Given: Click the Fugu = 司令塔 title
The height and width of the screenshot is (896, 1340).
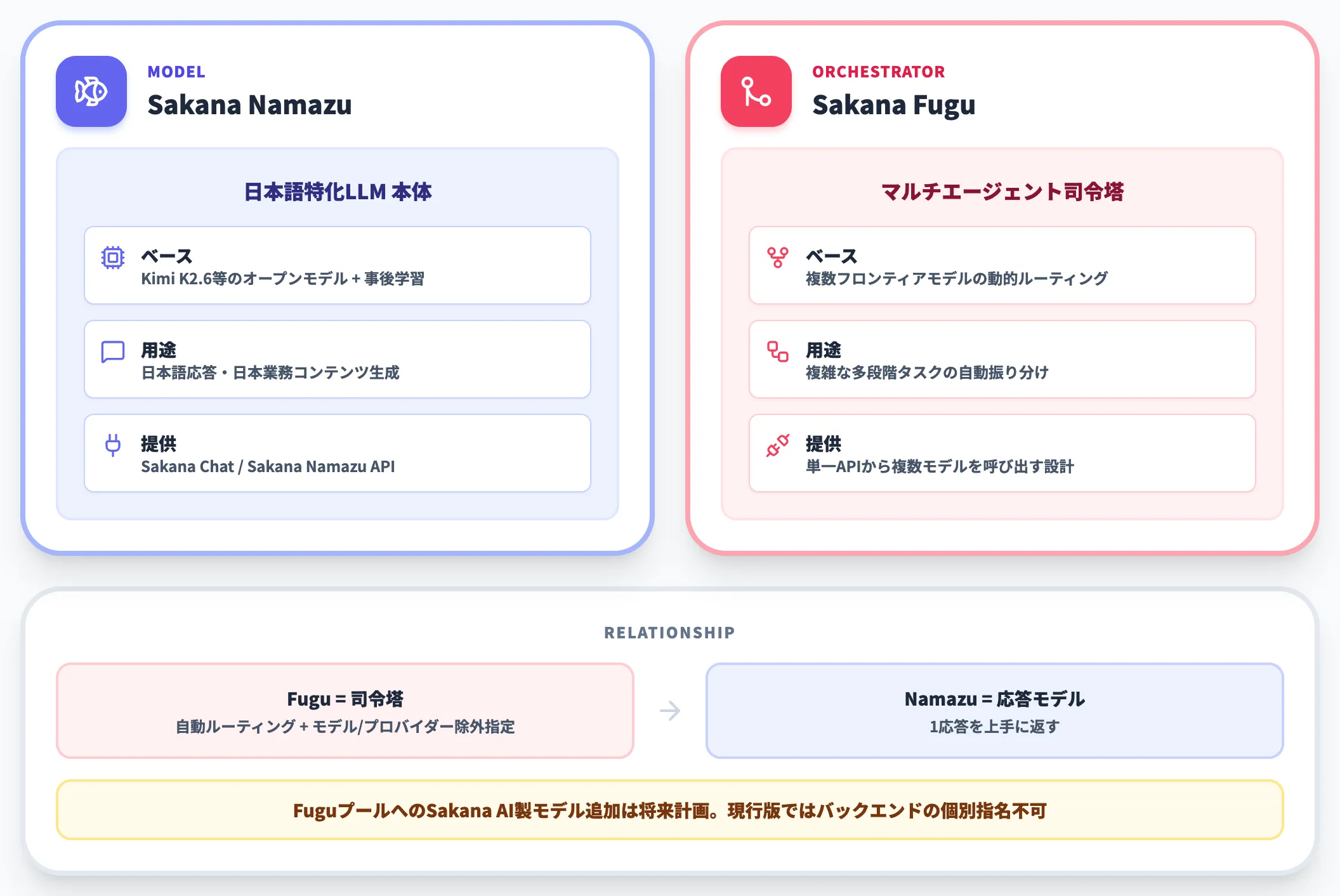Looking at the screenshot, I should (x=345, y=699).
